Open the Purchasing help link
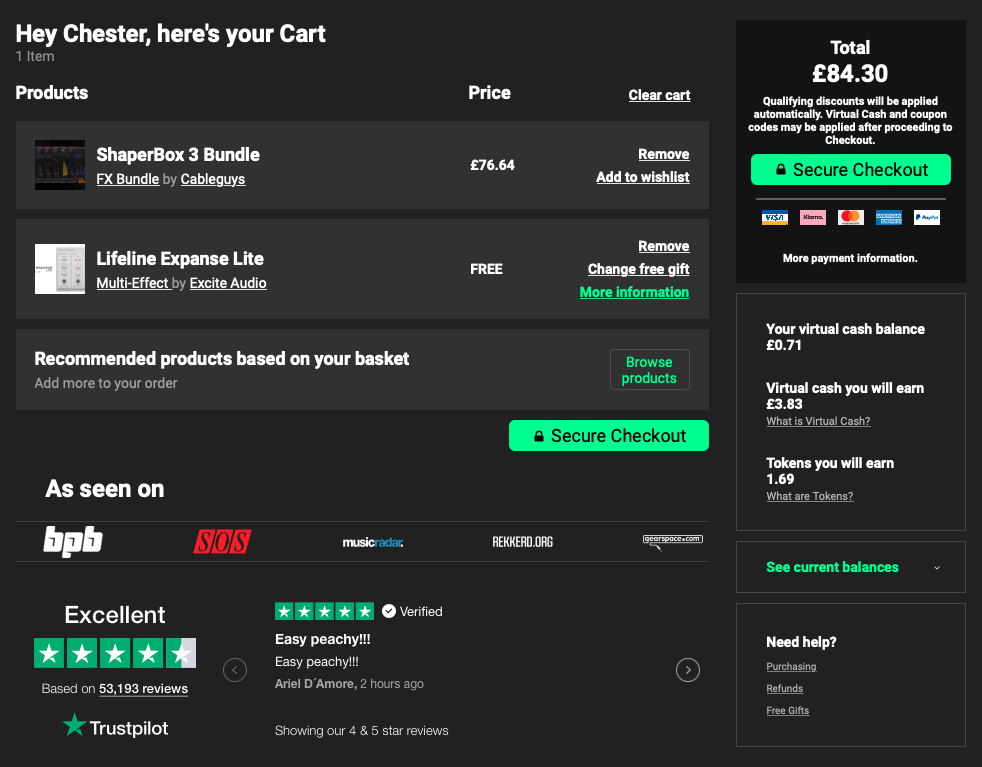The height and width of the screenshot is (767, 982). pyautogui.click(x=791, y=667)
